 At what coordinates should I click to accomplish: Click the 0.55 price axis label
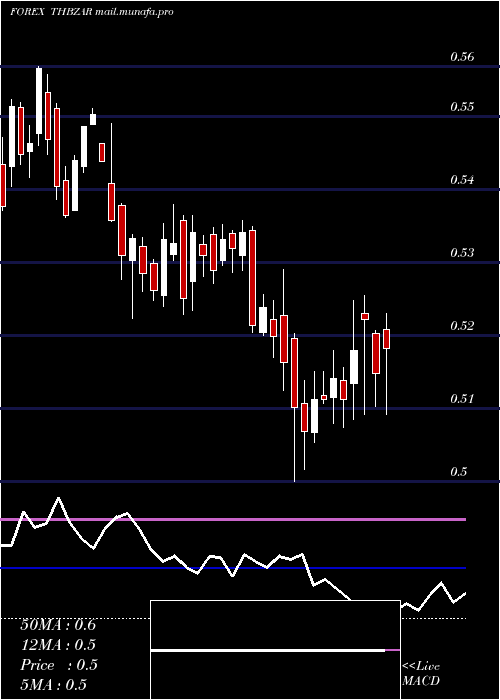click(x=462, y=107)
